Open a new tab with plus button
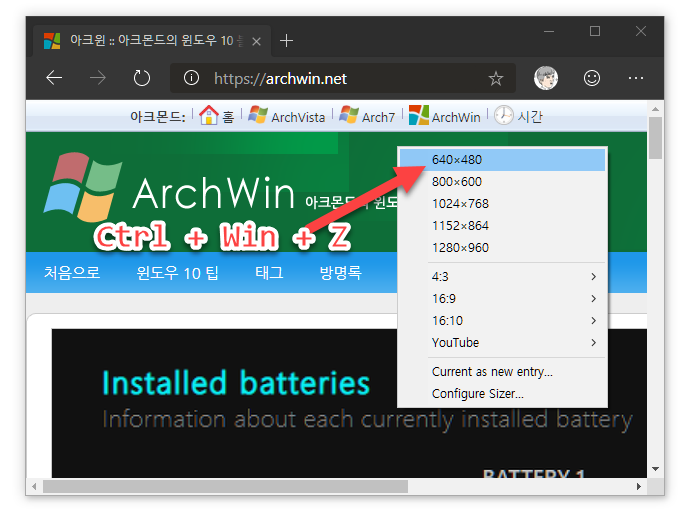 [x=286, y=41]
